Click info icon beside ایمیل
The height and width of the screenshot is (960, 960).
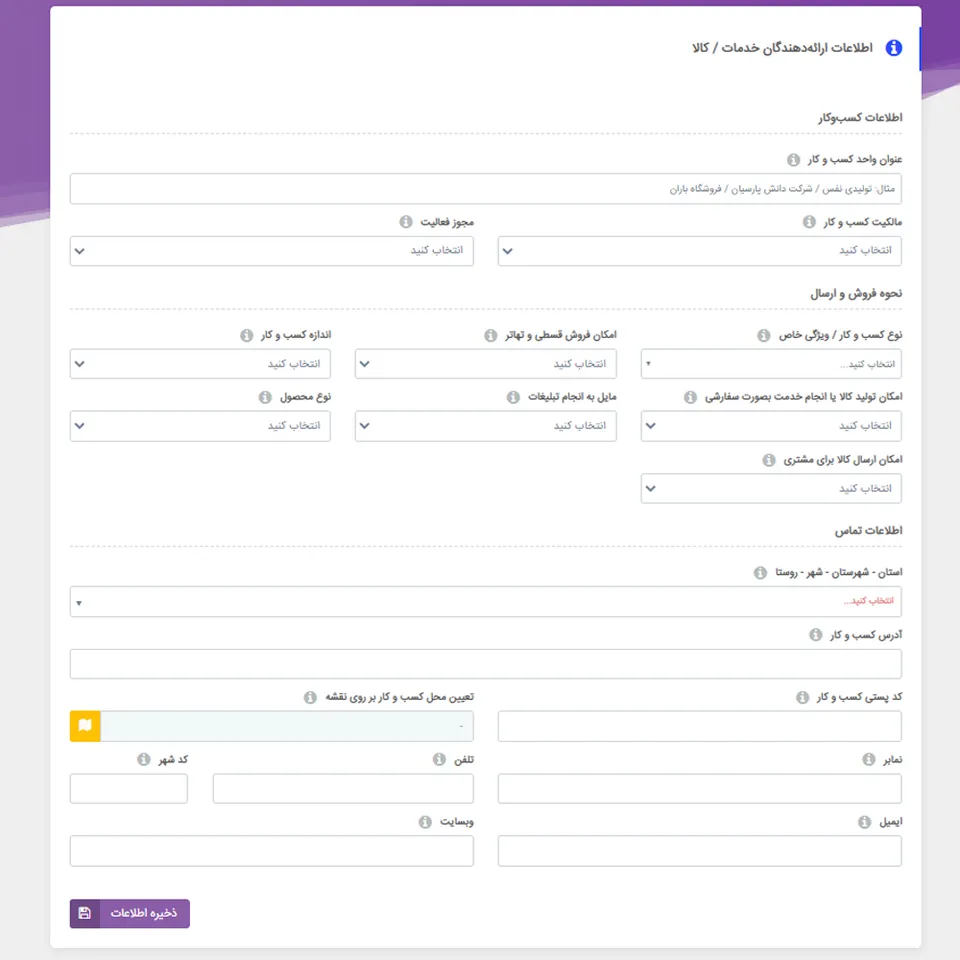click(x=864, y=822)
